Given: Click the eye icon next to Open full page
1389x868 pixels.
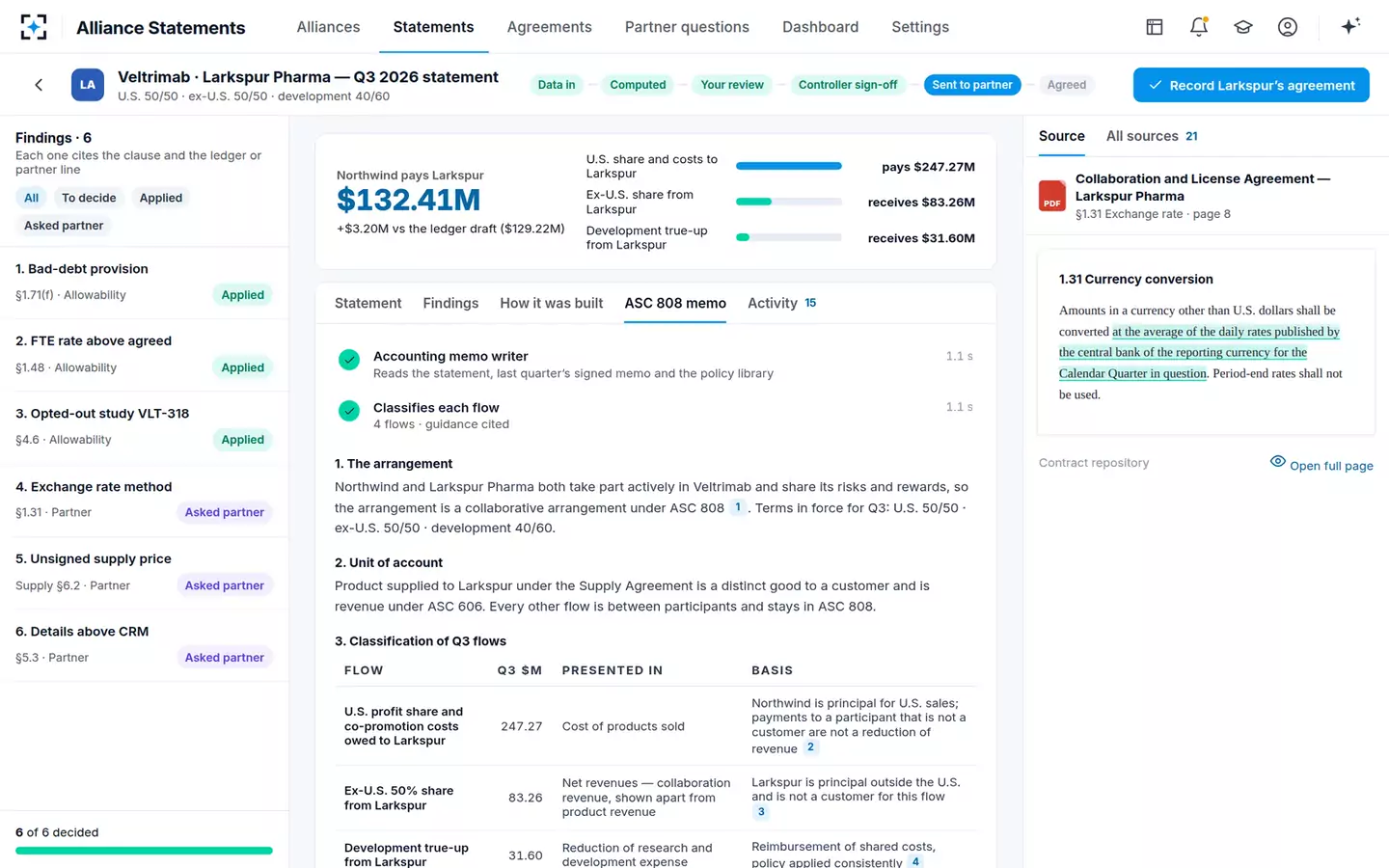Looking at the screenshot, I should [x=1278, y=462].
